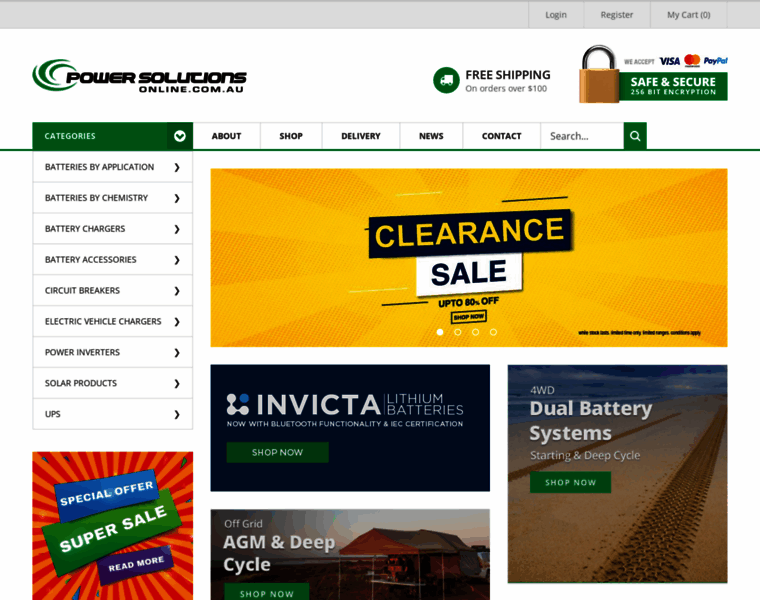Click the Visa payment icon
The height and width of the screenshot is (600, 760).
pyautogui.click(x=669, y=61)
